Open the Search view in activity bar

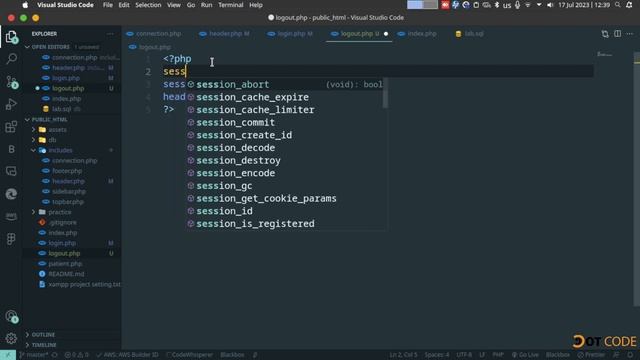(x=11, y=59)
